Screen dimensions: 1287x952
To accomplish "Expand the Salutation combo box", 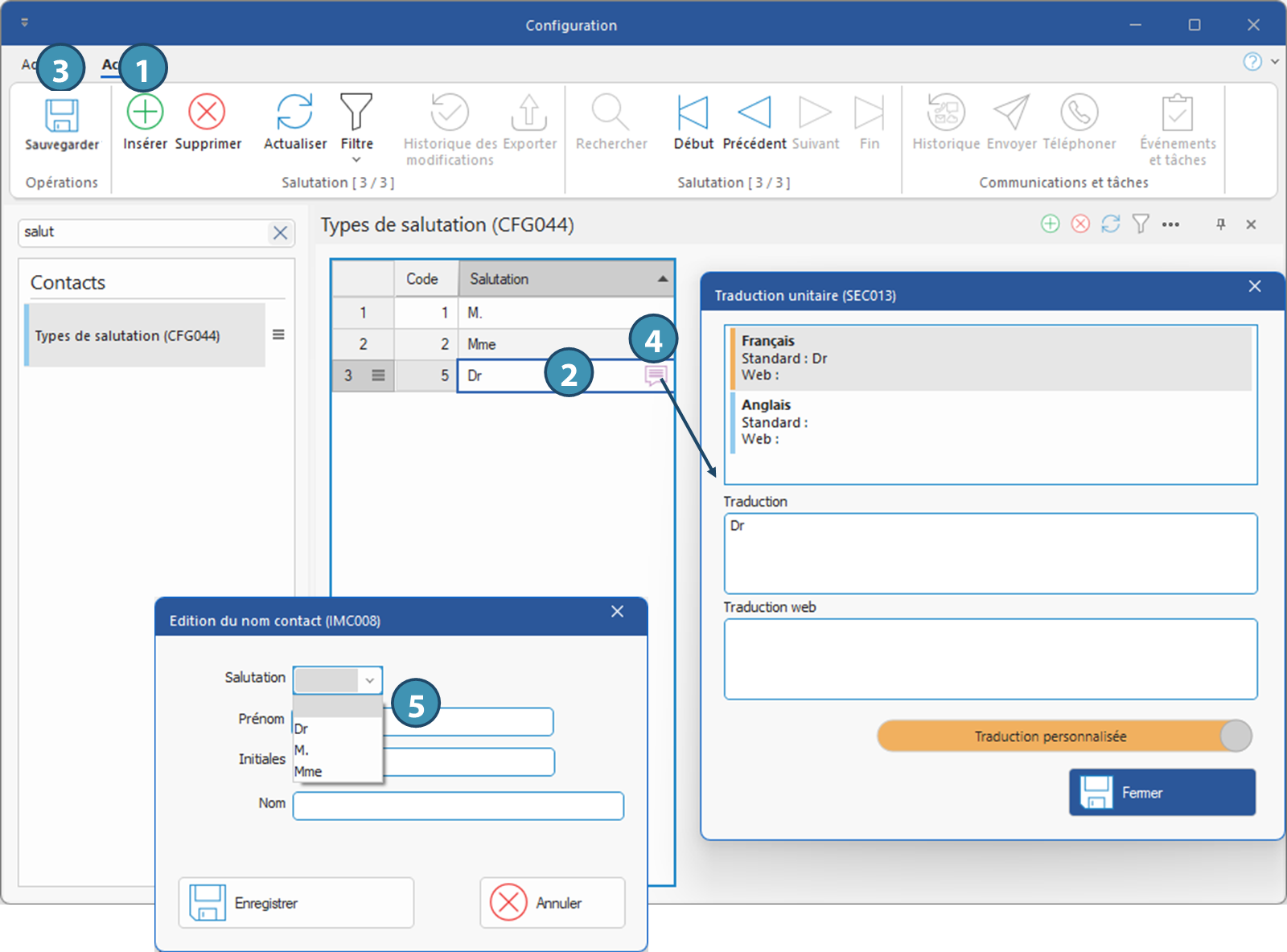I will (x=369, y=680).
